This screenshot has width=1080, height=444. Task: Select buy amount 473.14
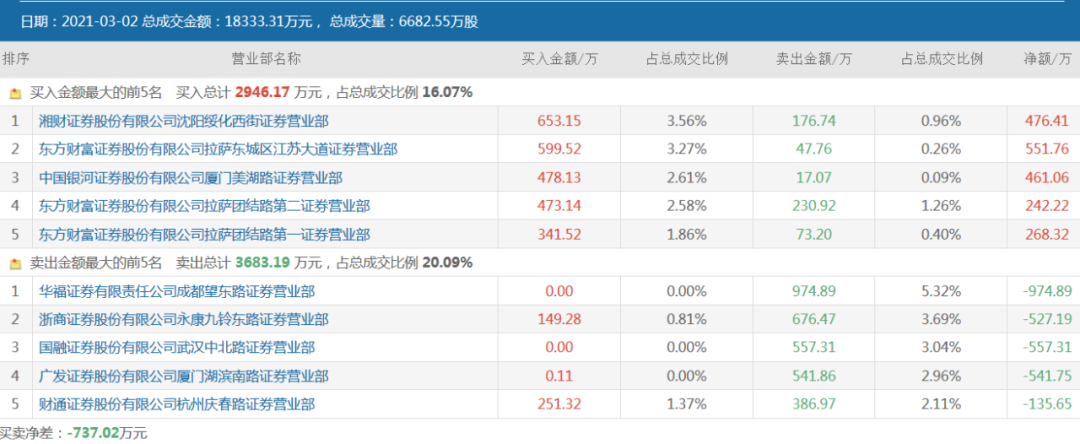[559, 206]
